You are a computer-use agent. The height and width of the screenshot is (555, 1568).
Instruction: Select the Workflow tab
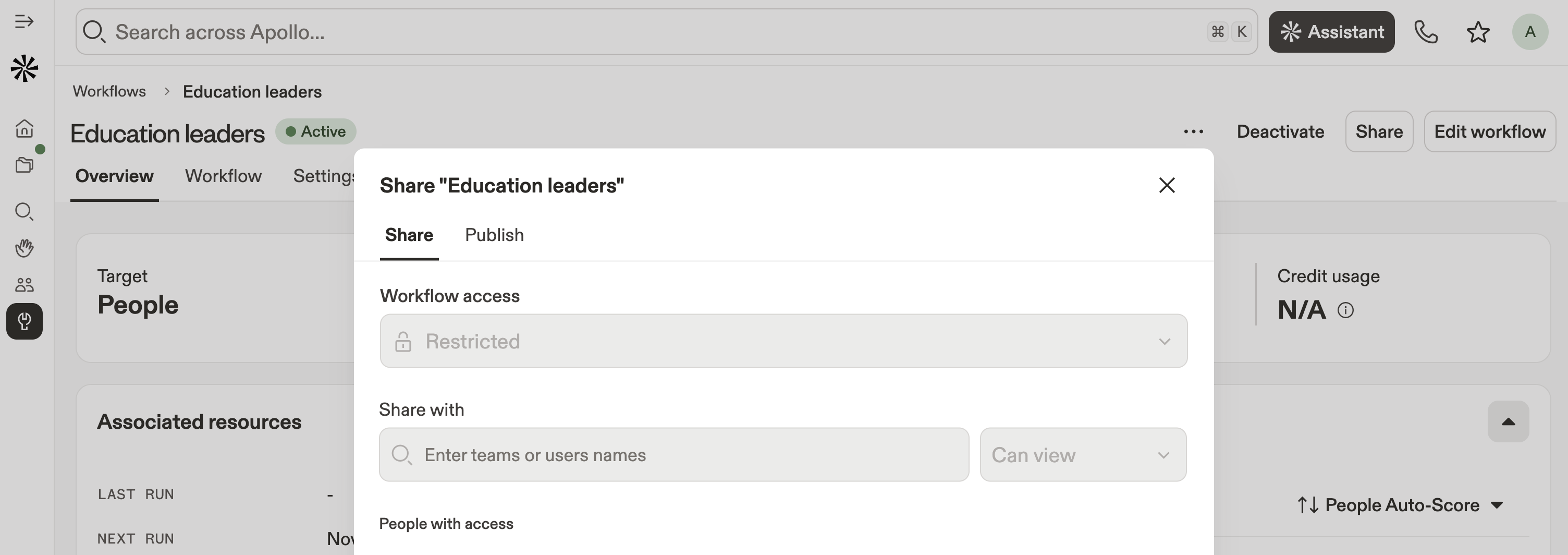[223, 176]
